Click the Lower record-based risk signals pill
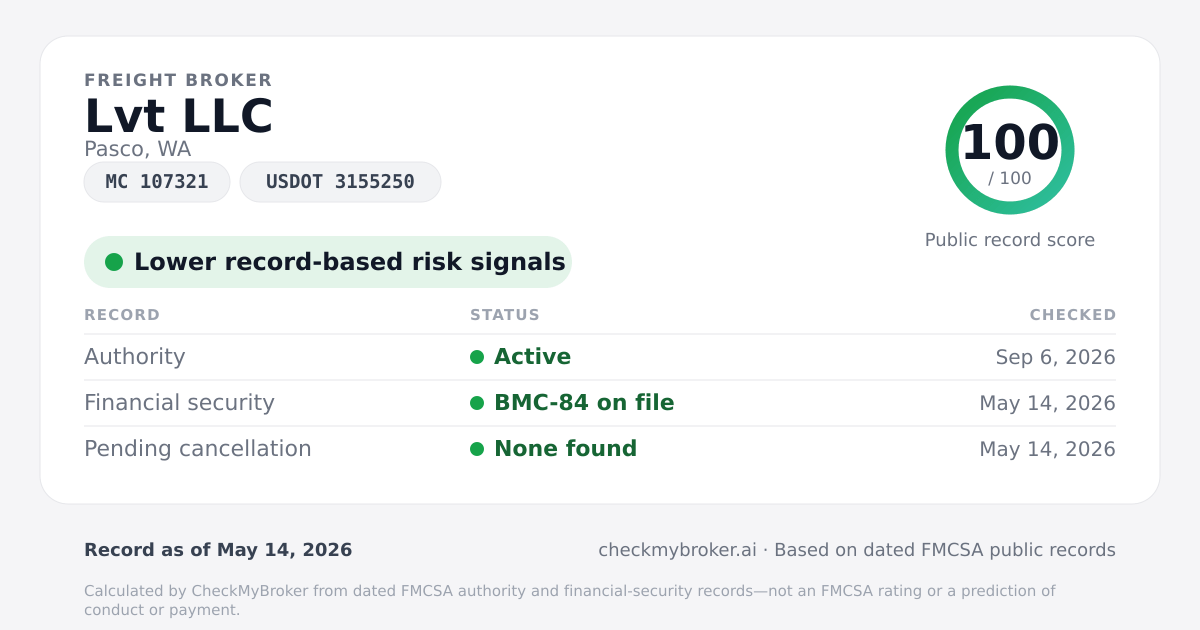The height and width of the screenshot is (630, 1200). [x=327, y=262]
